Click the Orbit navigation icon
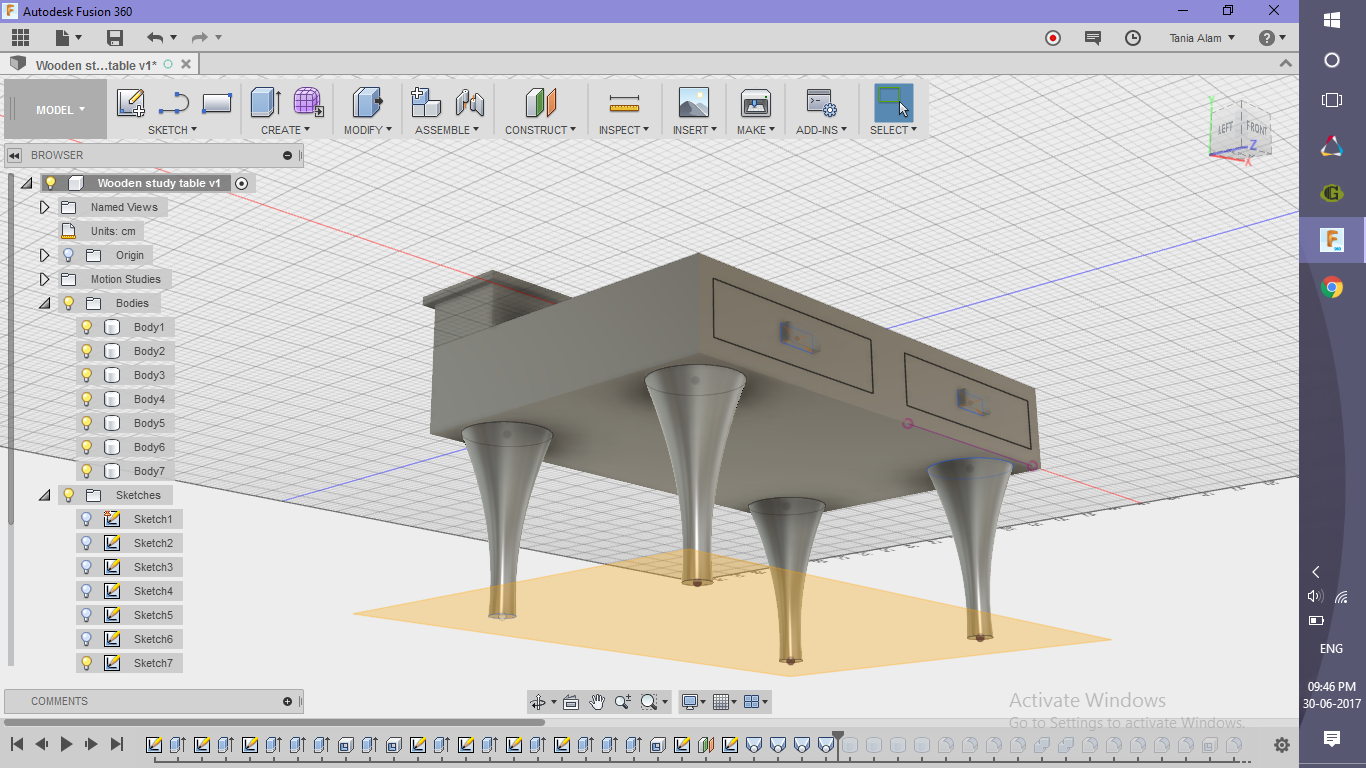The image size is (1366, 768). click(x=538, y=702)
